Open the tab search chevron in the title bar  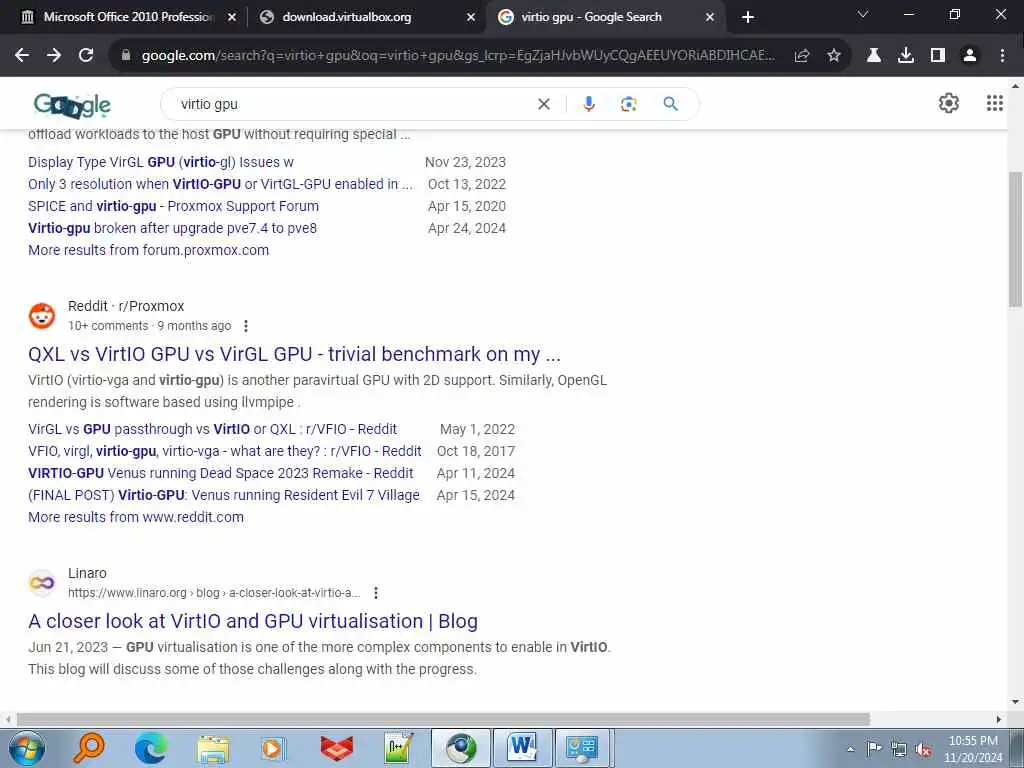862,15
